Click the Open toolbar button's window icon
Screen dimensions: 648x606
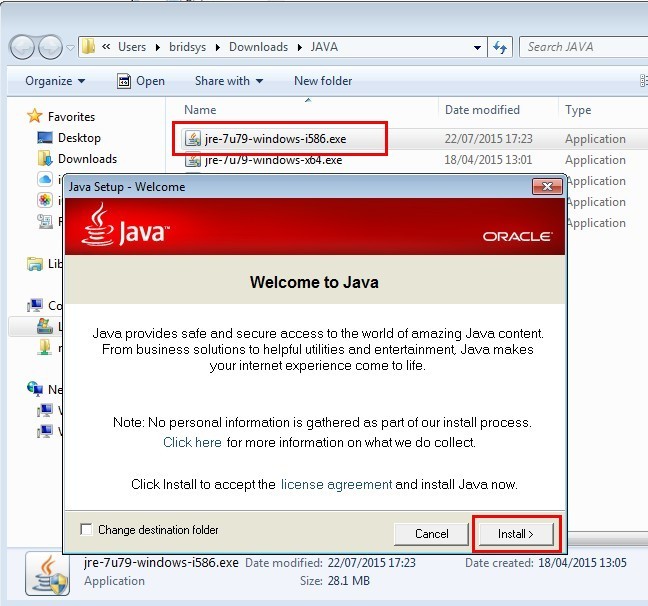click(x=124, y=81)
